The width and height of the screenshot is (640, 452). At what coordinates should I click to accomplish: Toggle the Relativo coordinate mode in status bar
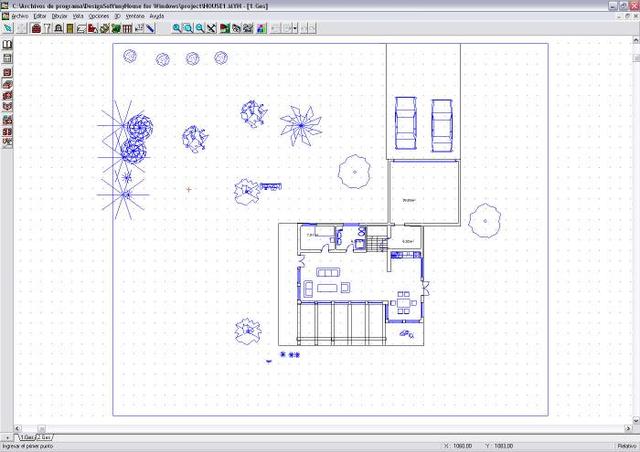[626, 446]
